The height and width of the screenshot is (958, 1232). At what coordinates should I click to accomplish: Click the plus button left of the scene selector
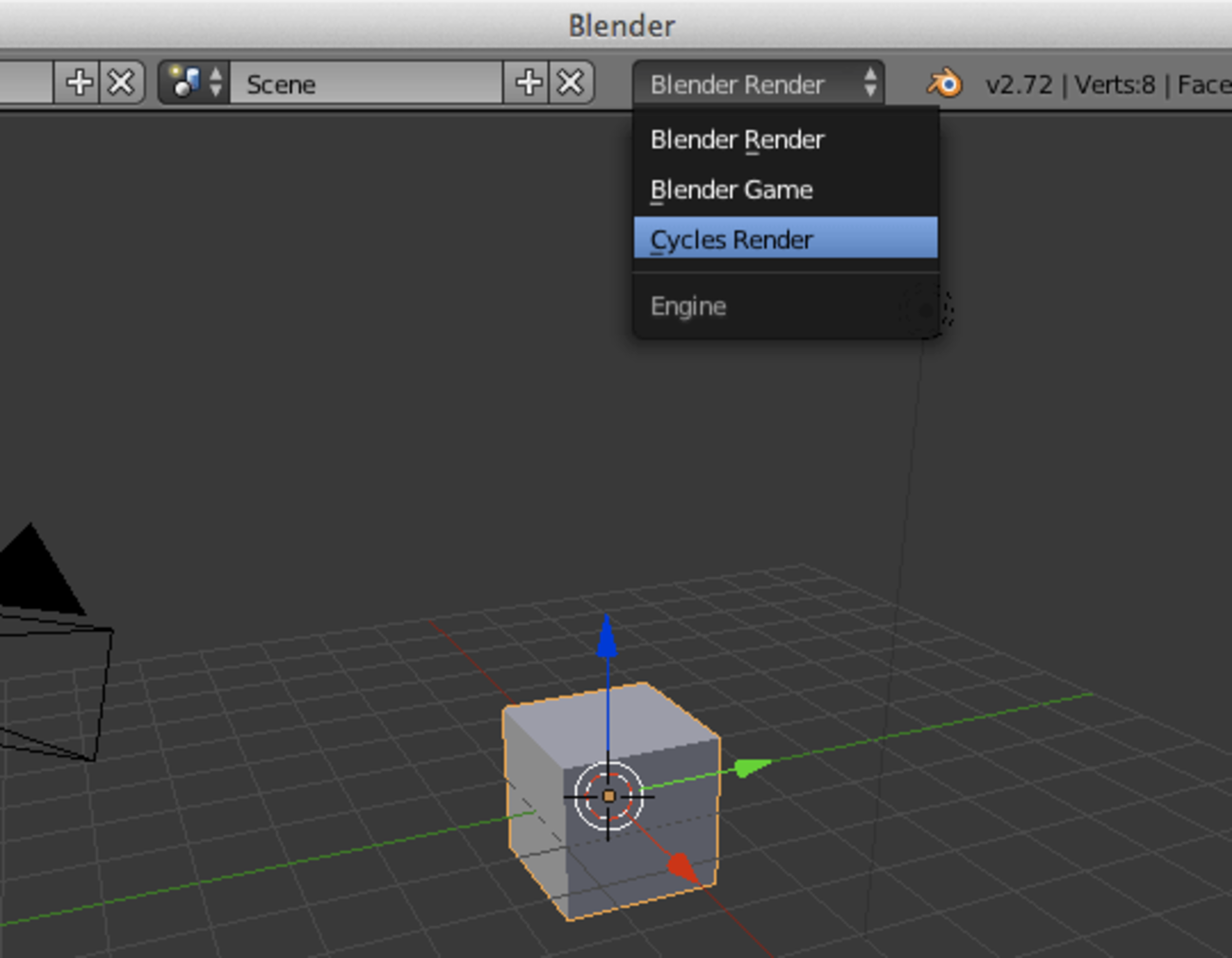(79, 83)
